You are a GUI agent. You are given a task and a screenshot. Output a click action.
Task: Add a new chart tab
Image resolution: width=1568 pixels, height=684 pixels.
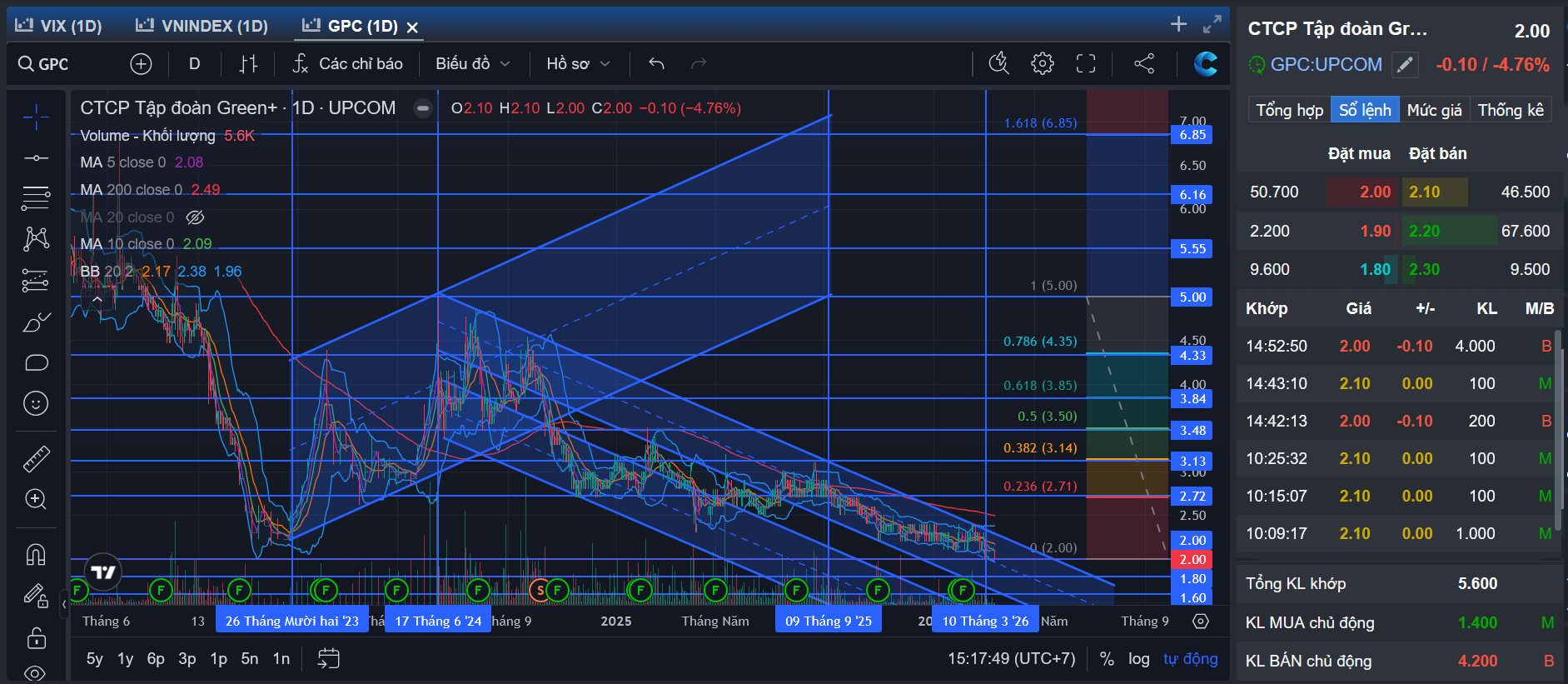1178,24
